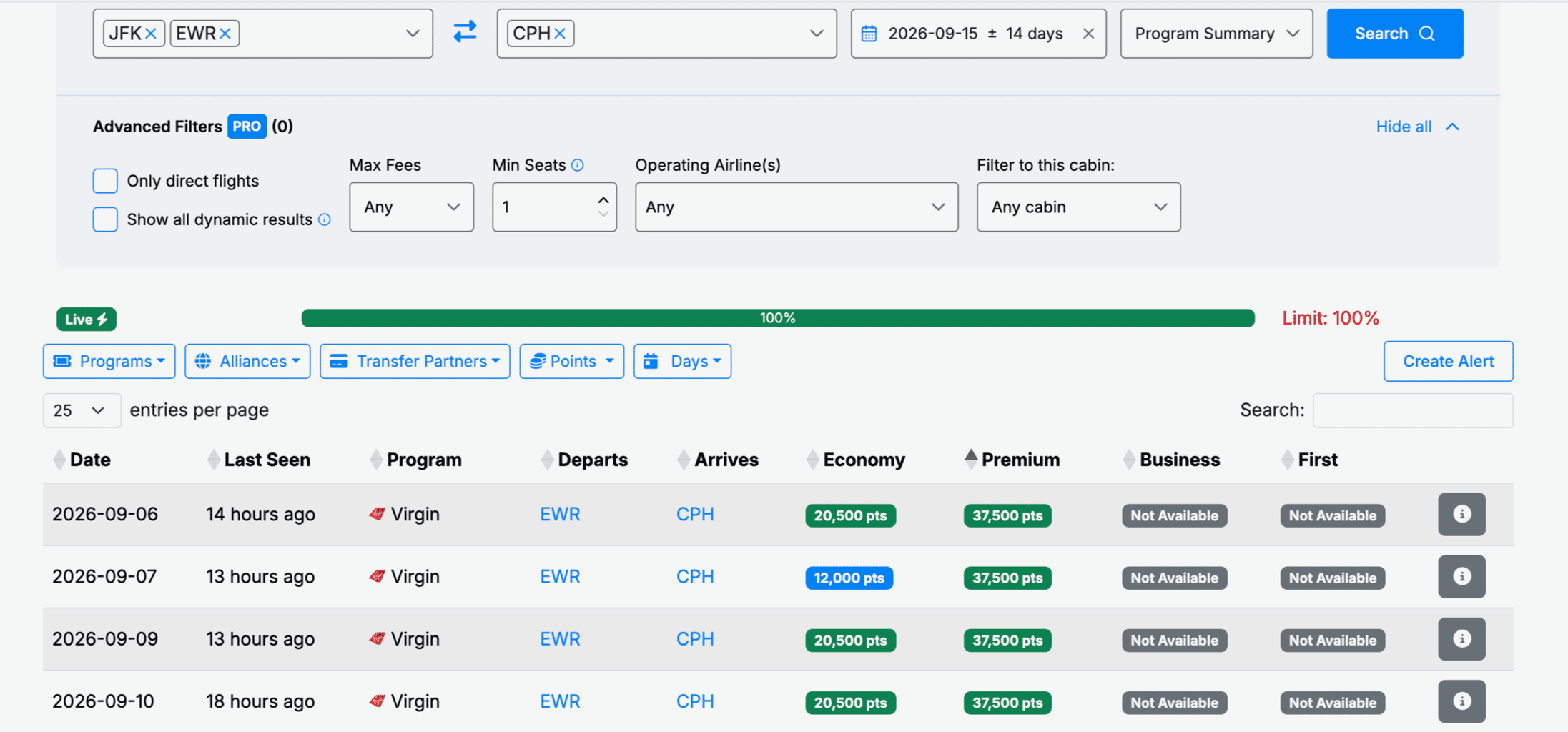The height and width of the screenshot is (732, 1568).
Task: Remove the EWR origin airport tag
Action: [x=225, y=34]
